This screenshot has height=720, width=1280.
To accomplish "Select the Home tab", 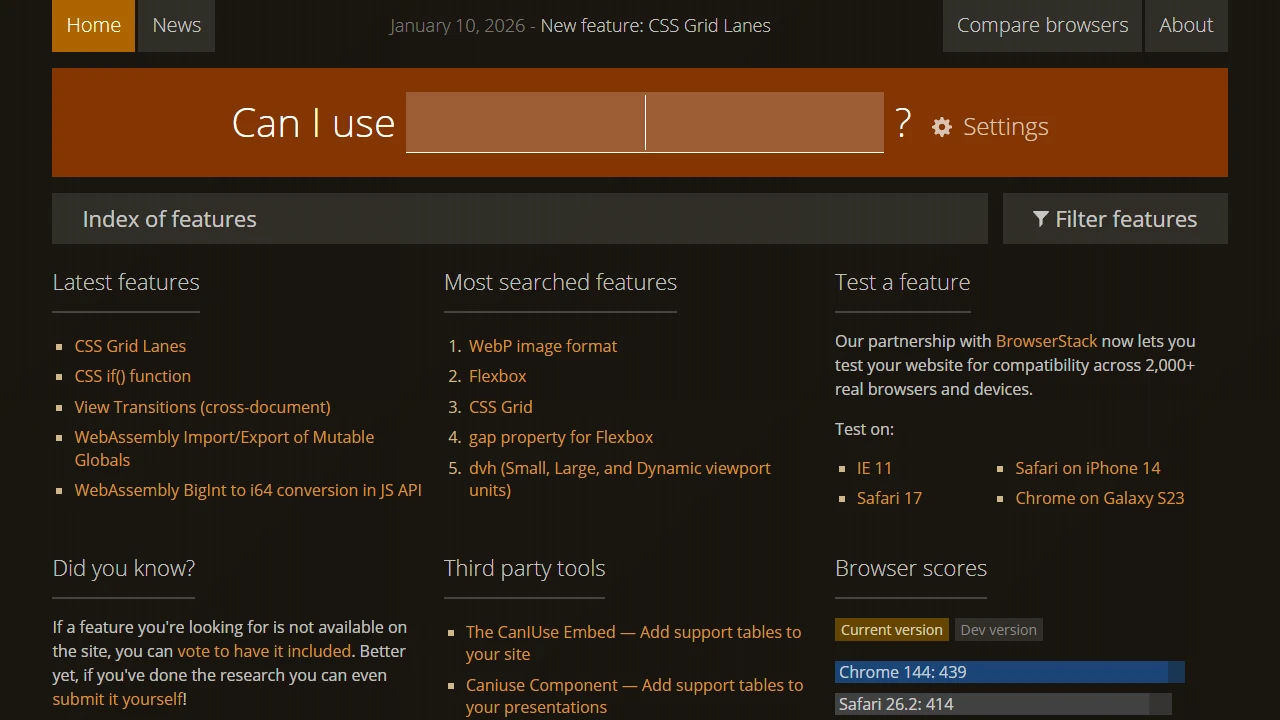I will pyautogui.click(x=93, y=25).
